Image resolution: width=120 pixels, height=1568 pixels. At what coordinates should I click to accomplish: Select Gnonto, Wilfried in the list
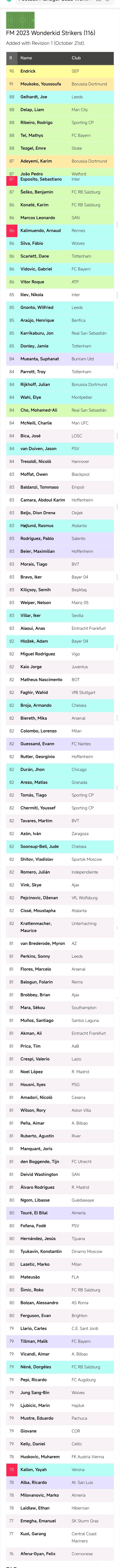tap(37, 307)
